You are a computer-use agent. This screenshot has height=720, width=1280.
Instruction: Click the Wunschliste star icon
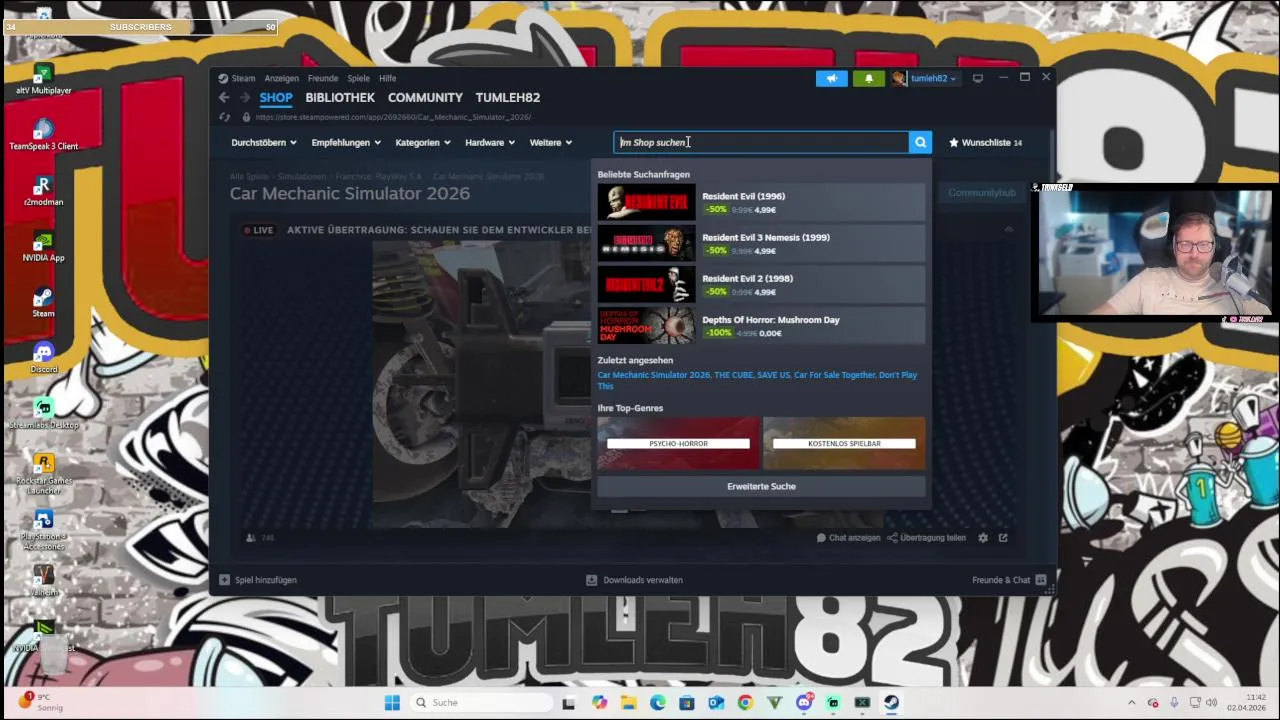coord(953,142)
